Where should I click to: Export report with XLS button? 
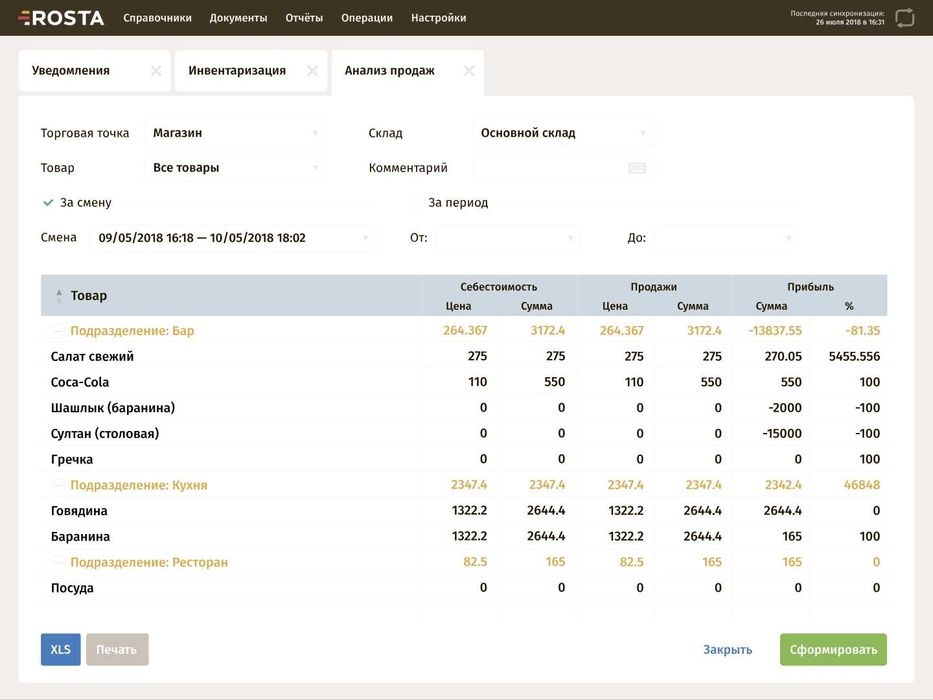(x=60, y=650)
